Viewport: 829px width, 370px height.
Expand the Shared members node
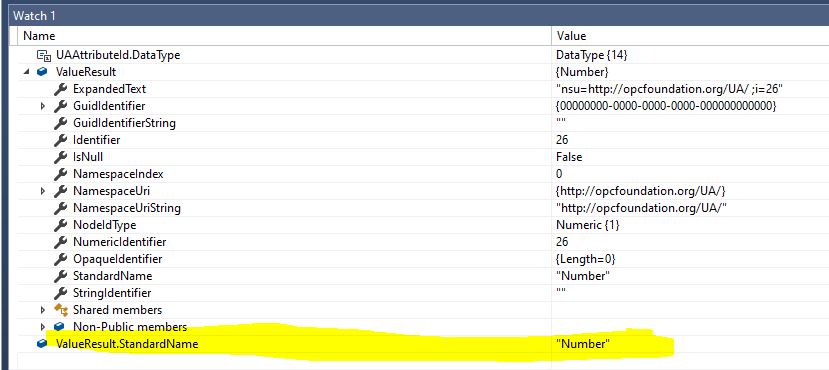pyautogui.click(x=43, y=310)
